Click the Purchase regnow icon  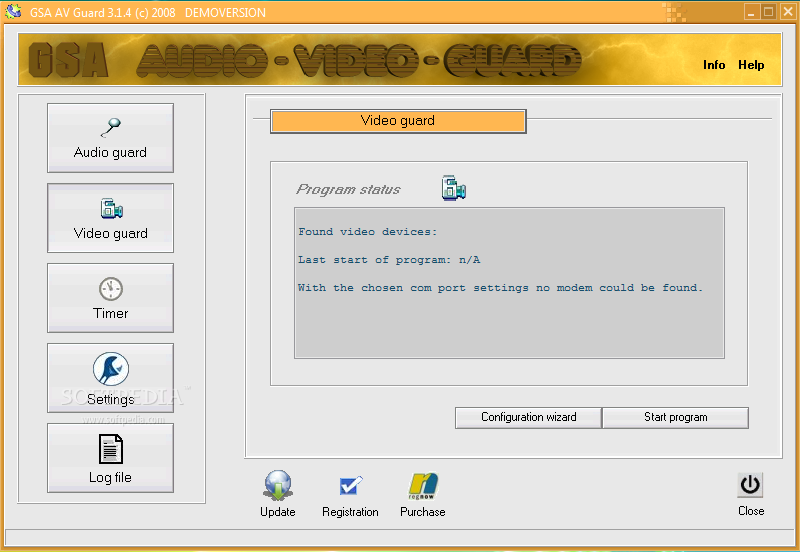click(422, 486)
